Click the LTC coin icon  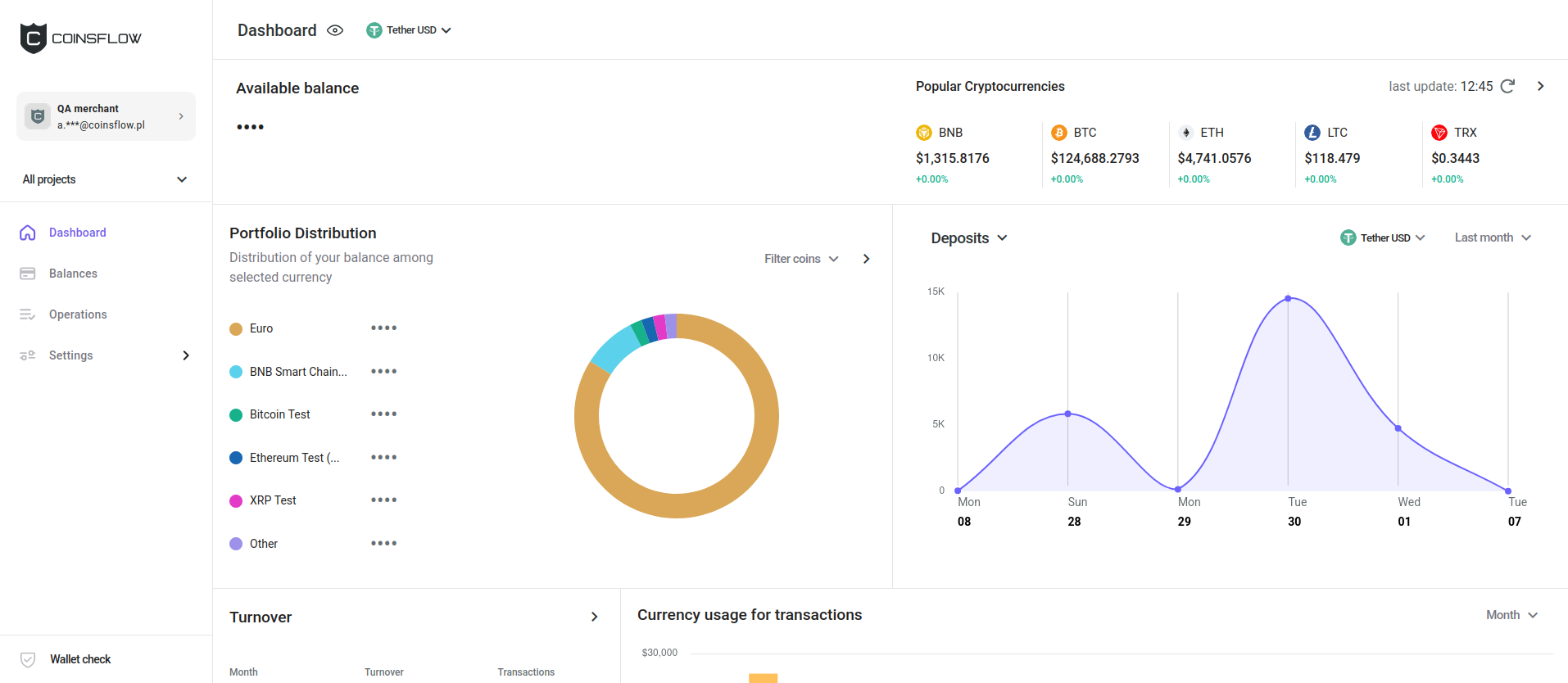[x=1312, y=133]
